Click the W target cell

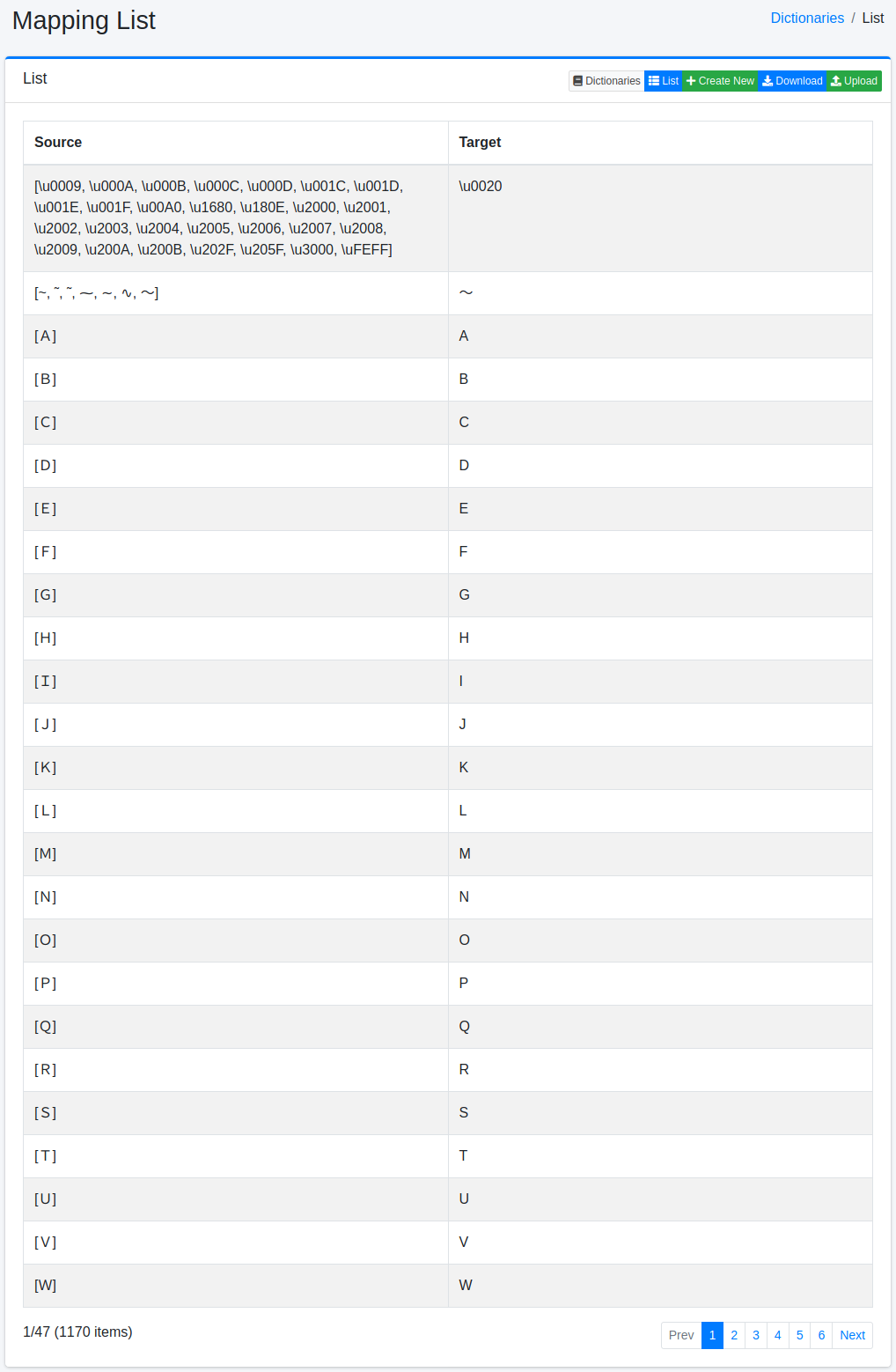tap(466, 1286)
